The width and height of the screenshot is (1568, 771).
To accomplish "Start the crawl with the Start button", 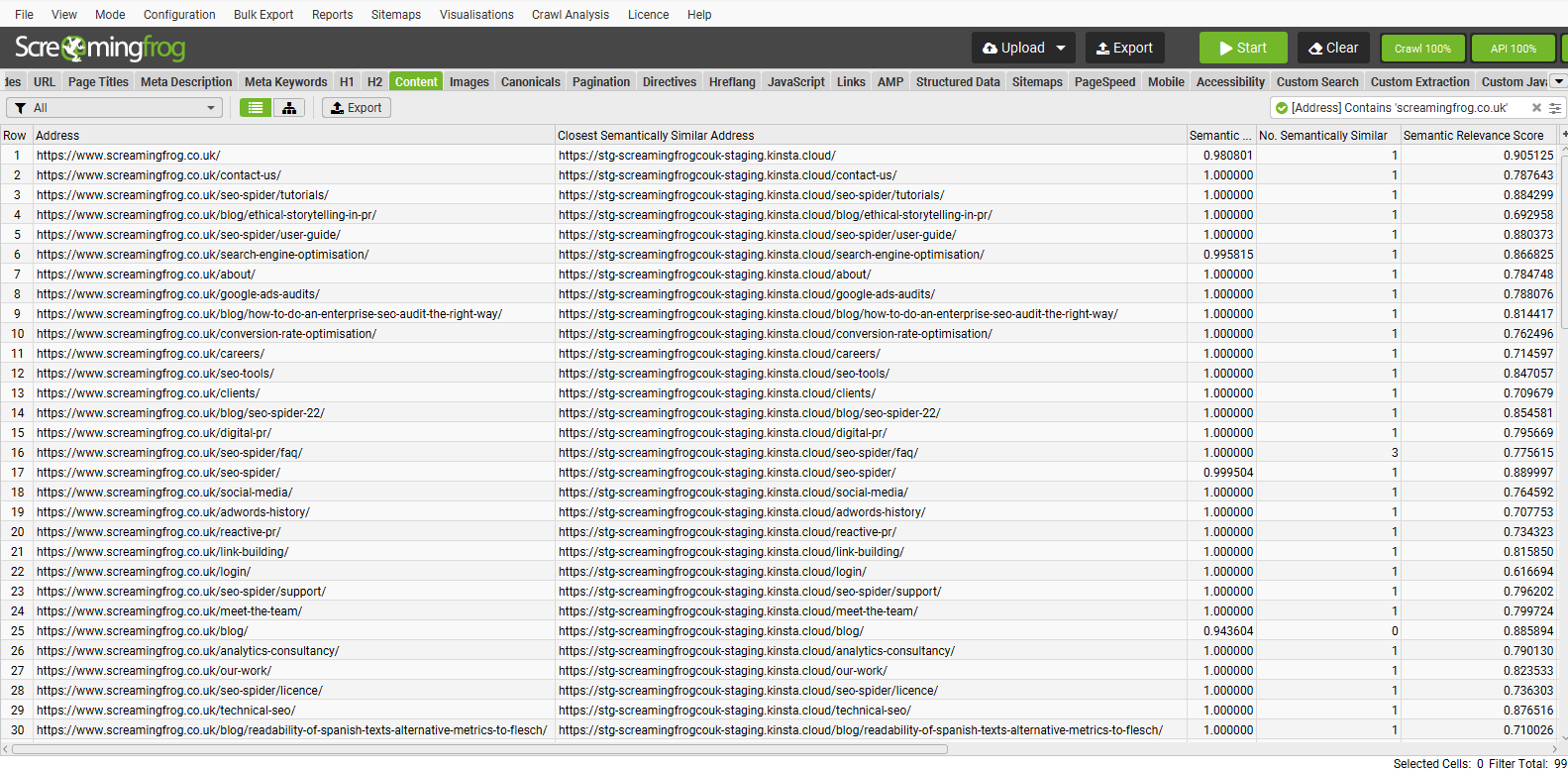I will [1243, 48].
